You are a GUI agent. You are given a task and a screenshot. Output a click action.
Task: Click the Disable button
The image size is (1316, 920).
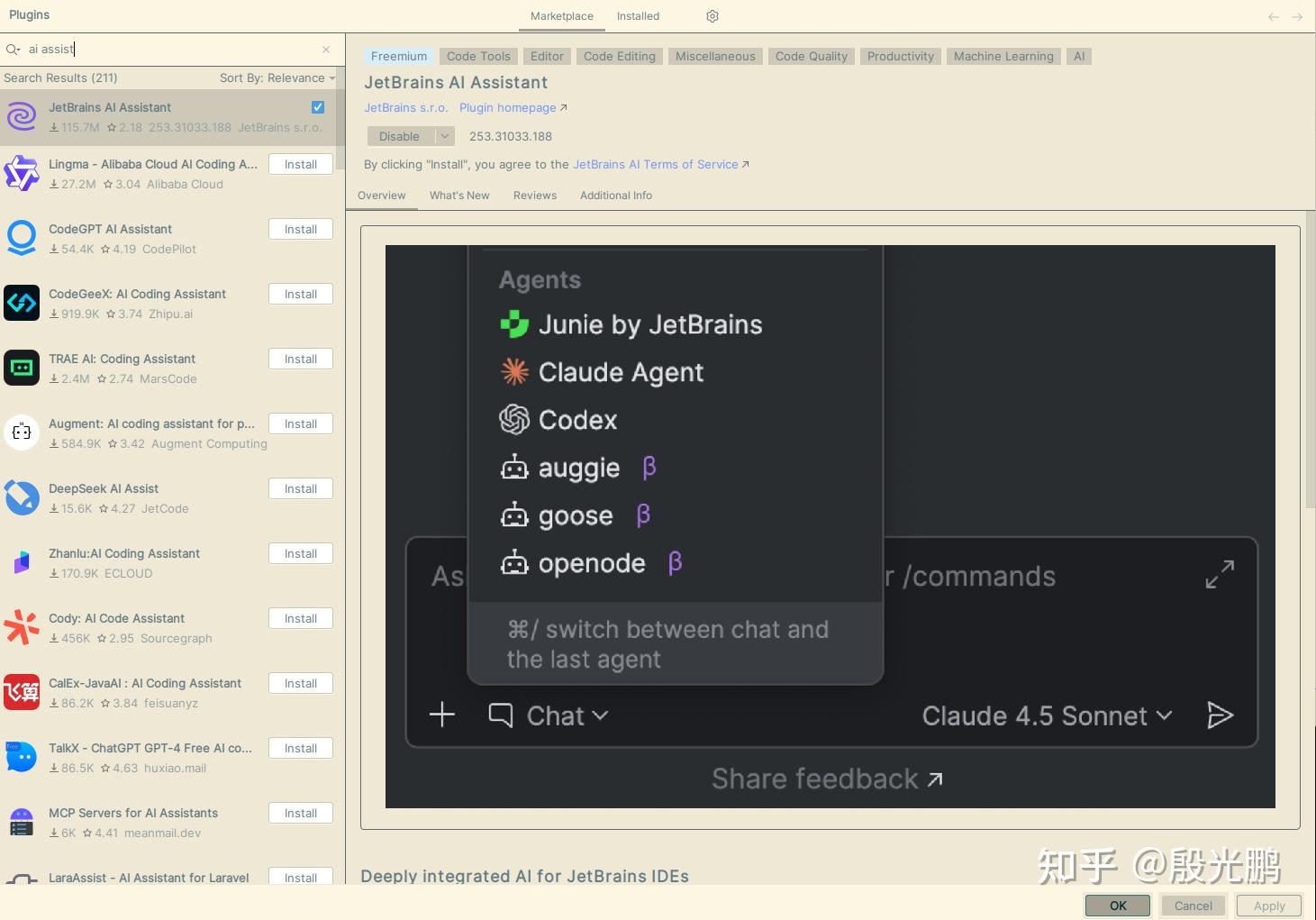(x=399, y=136)
